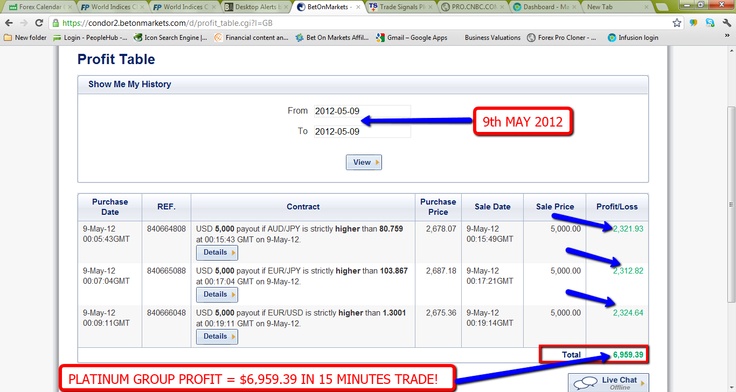736x392 pixels.
Task: Open Icon Search Engine bookmark
Action: [170, 38]
